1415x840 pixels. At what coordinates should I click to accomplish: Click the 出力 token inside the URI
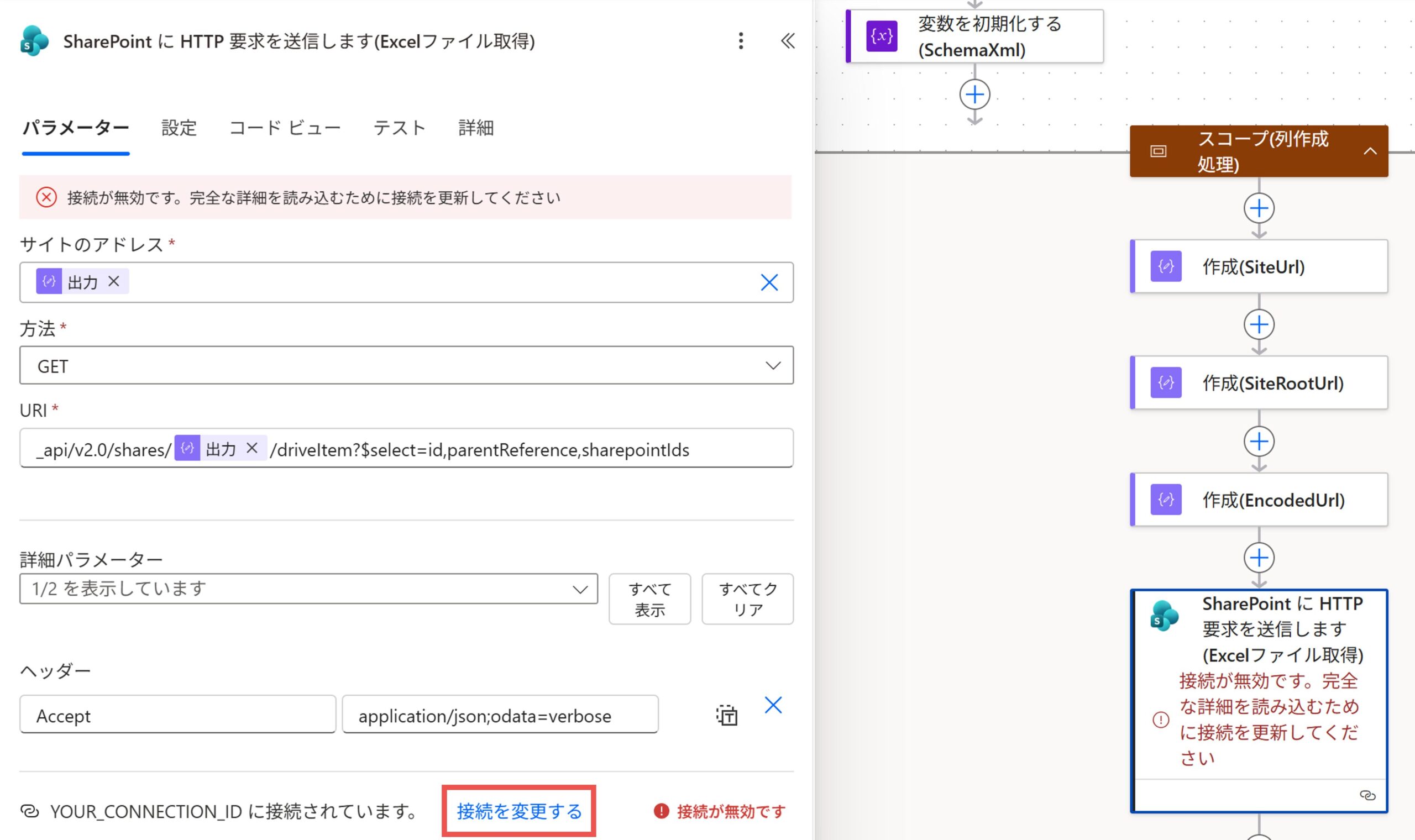point(221,448)
